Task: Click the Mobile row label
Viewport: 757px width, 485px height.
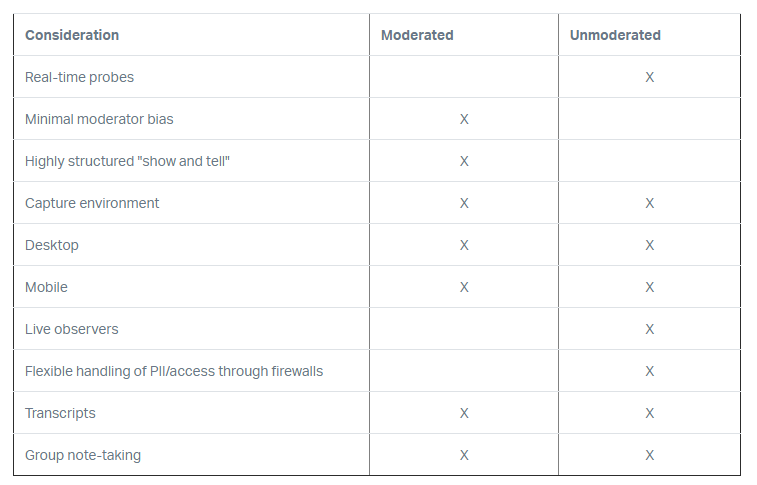Action: coord(47,287)
